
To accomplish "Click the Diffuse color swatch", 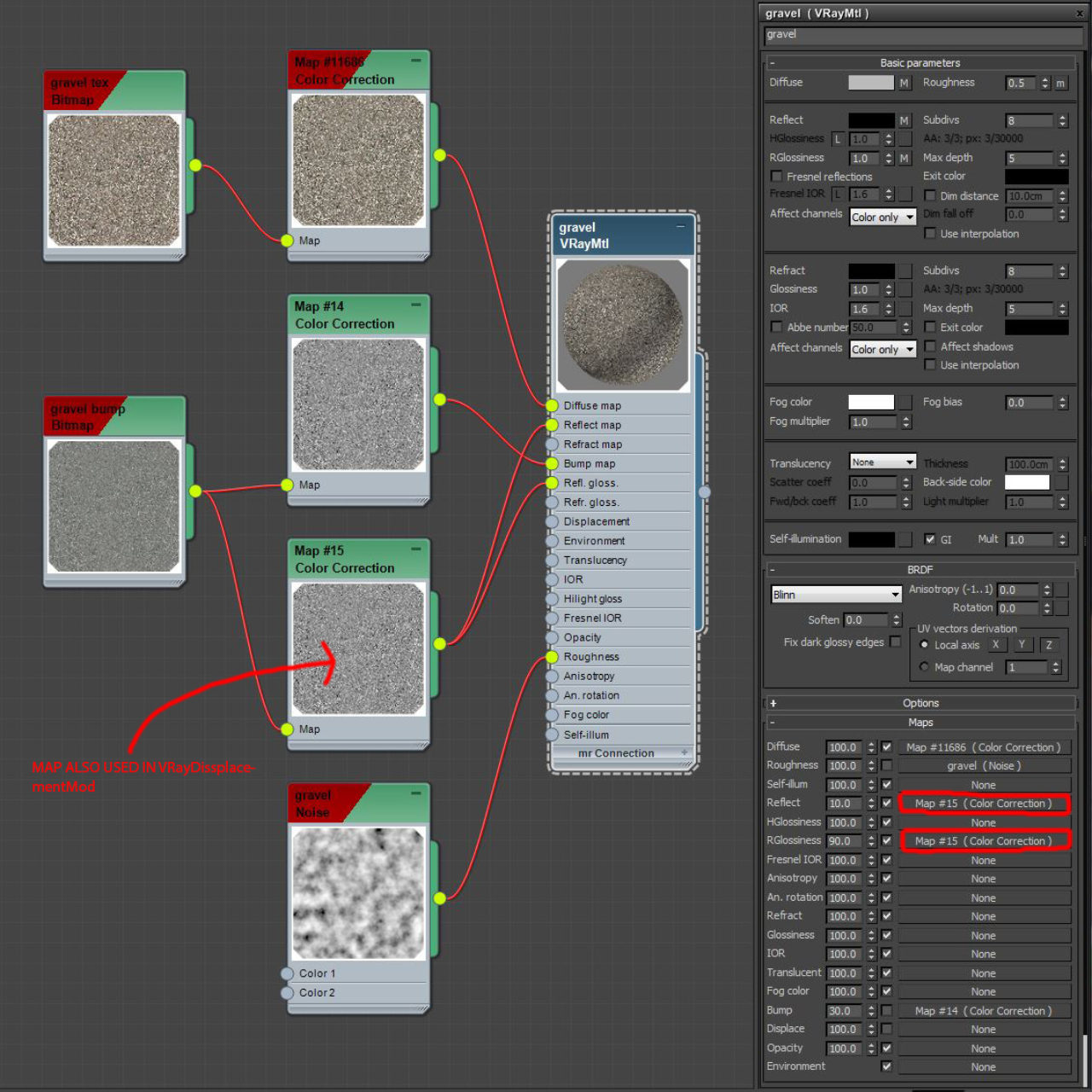I will [x=871, y=83].
